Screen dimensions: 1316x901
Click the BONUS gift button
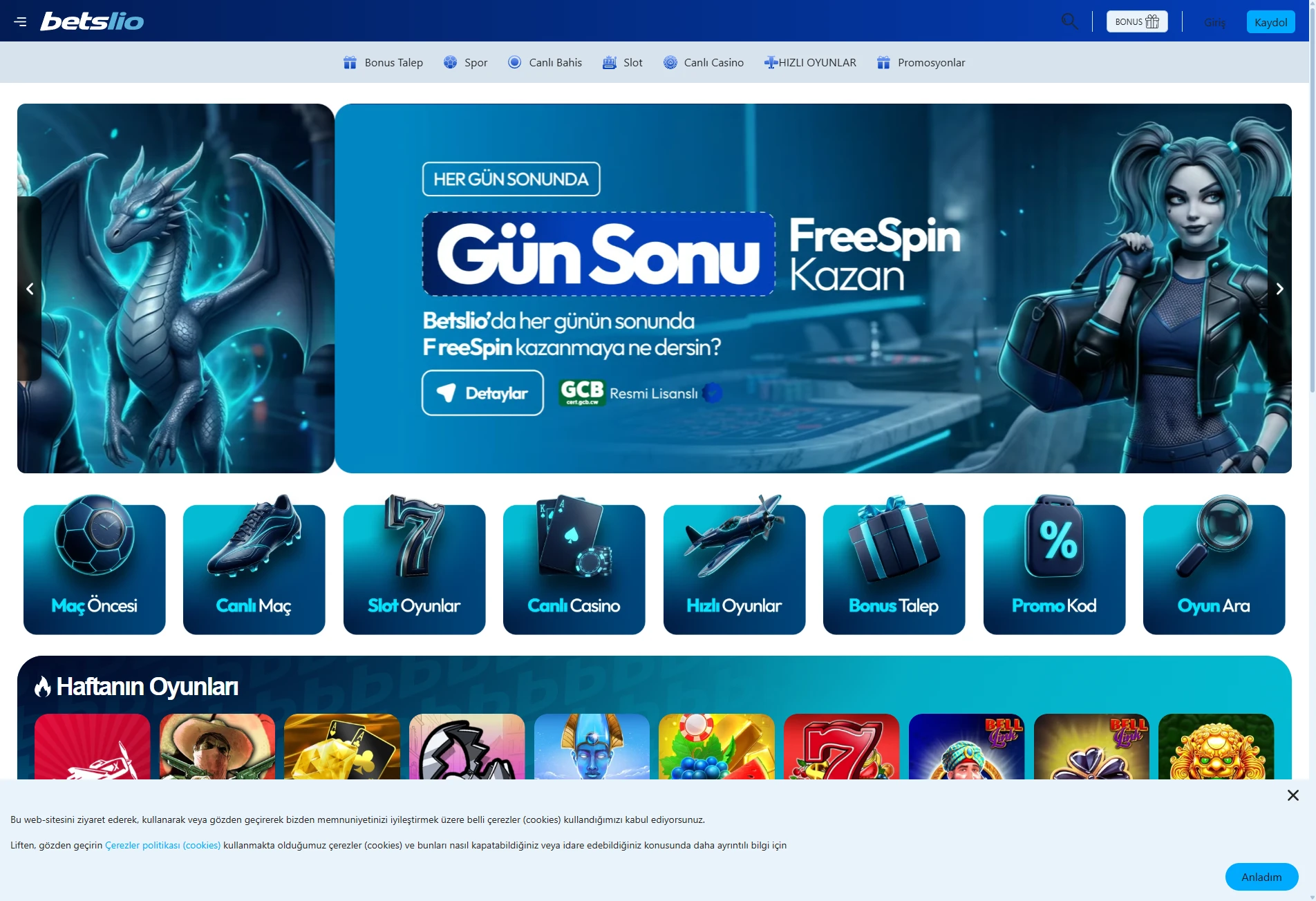(1137, 21)
